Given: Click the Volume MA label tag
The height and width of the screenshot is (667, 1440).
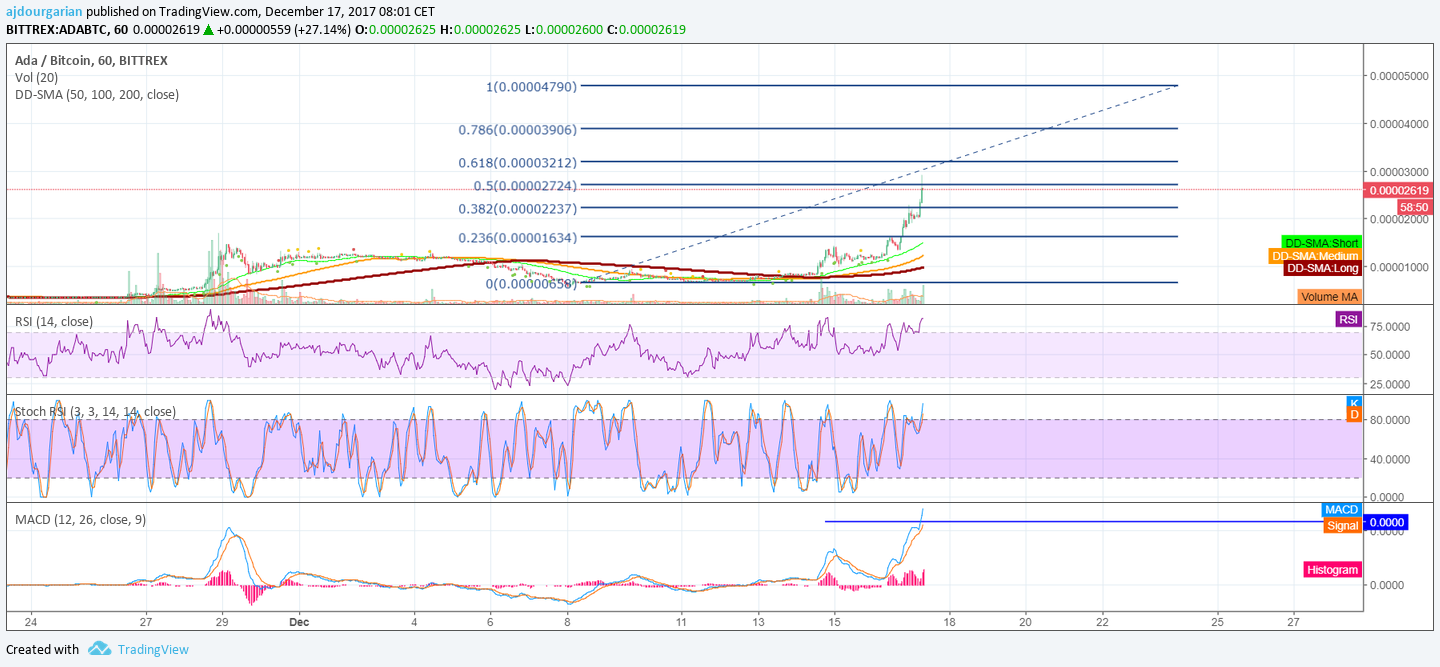Looking at the screenshot, I should pyautogui.click(x=1329, y=296).
